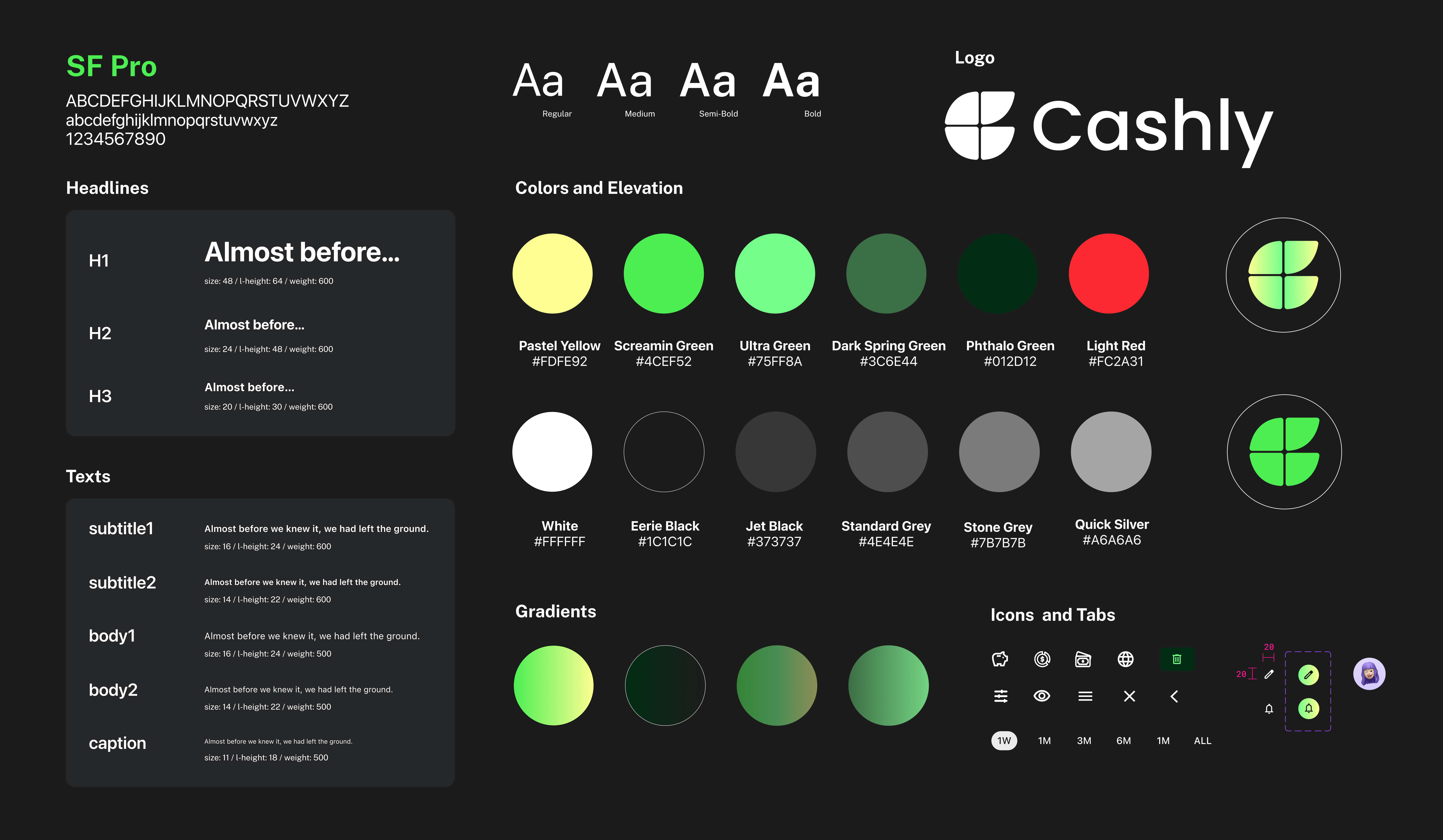Image resolution: width=1443 pixels, height=840 pixels.
Task: Click the cash wallet icon
Action: [1083, 659]
